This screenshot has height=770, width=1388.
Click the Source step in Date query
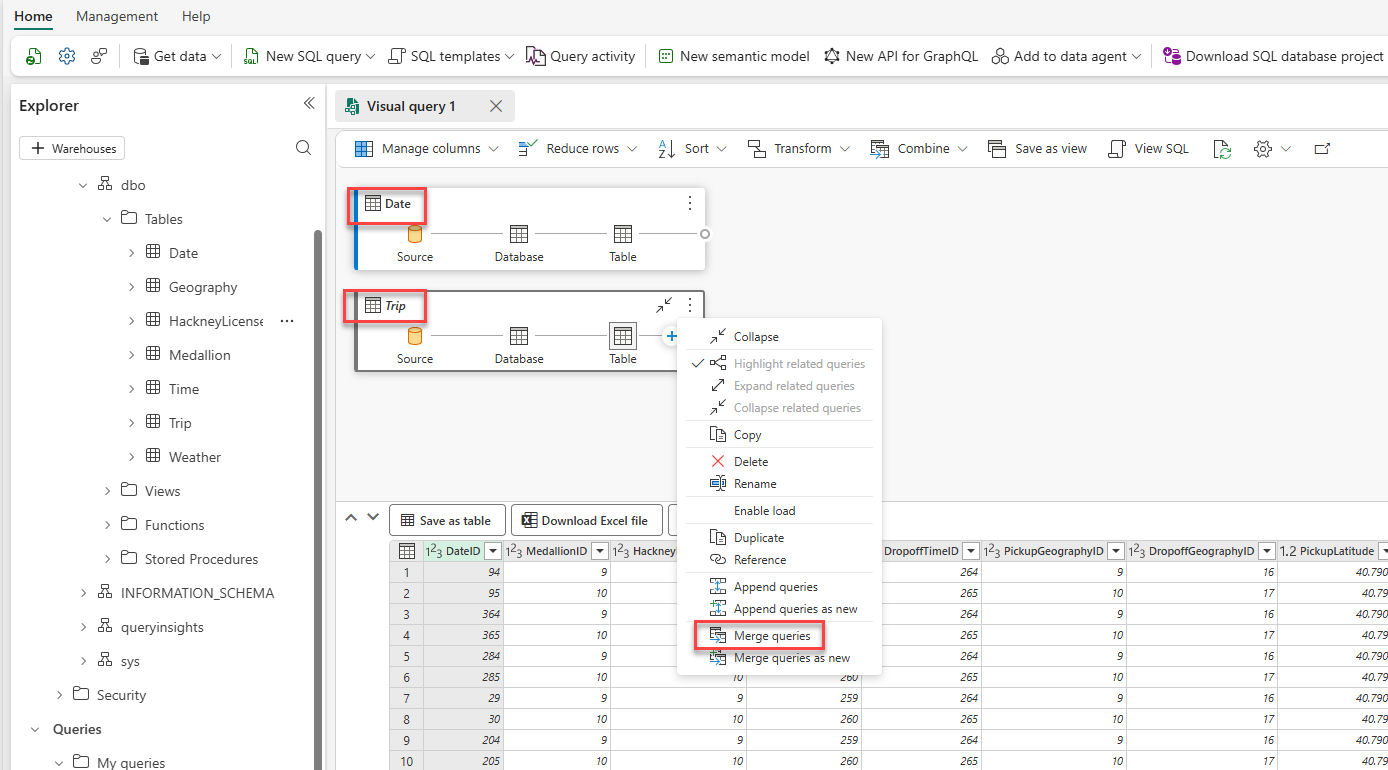pos(415,243)
